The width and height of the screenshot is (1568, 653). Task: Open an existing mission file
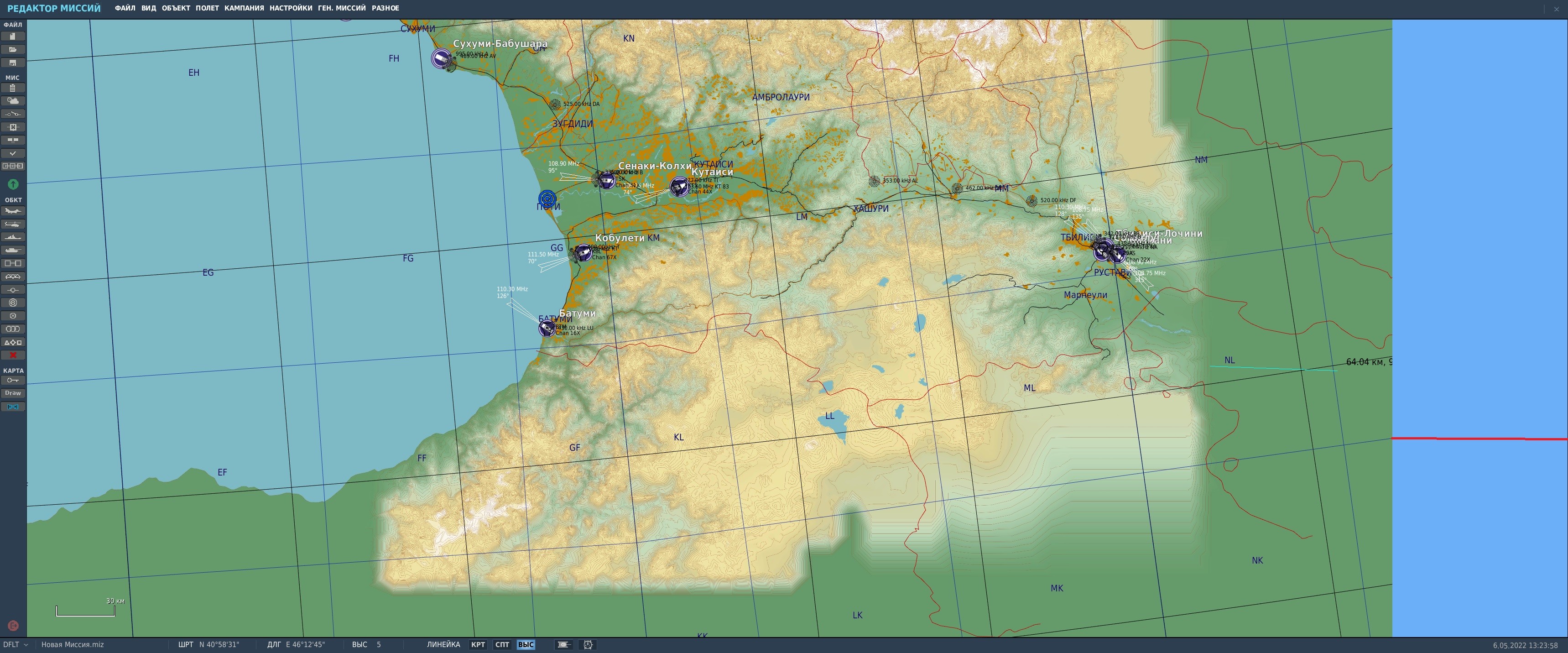coord(13,49)
